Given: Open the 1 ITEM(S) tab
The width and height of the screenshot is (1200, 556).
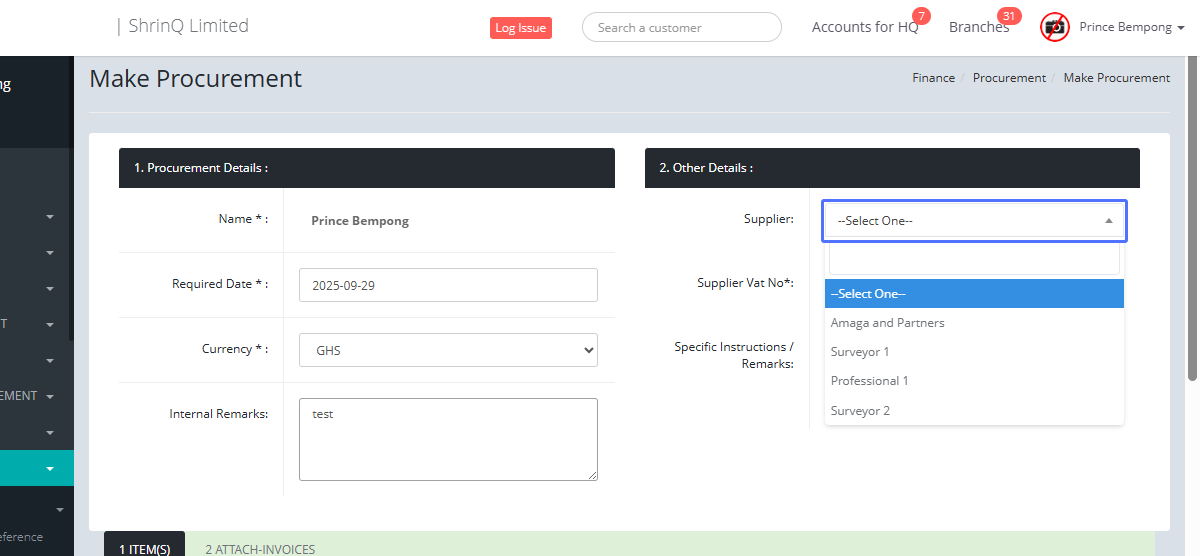Looking at the screenshot, I should (x=144, y=549).
